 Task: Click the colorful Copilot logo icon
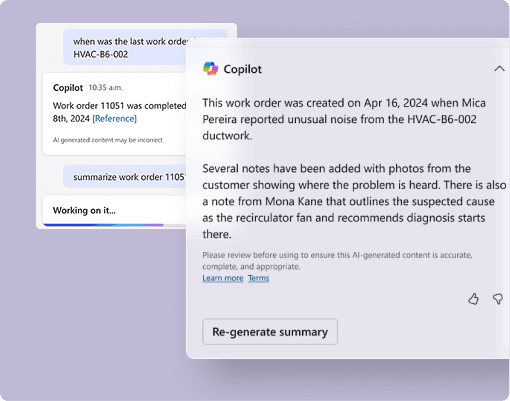pos(210,69)
